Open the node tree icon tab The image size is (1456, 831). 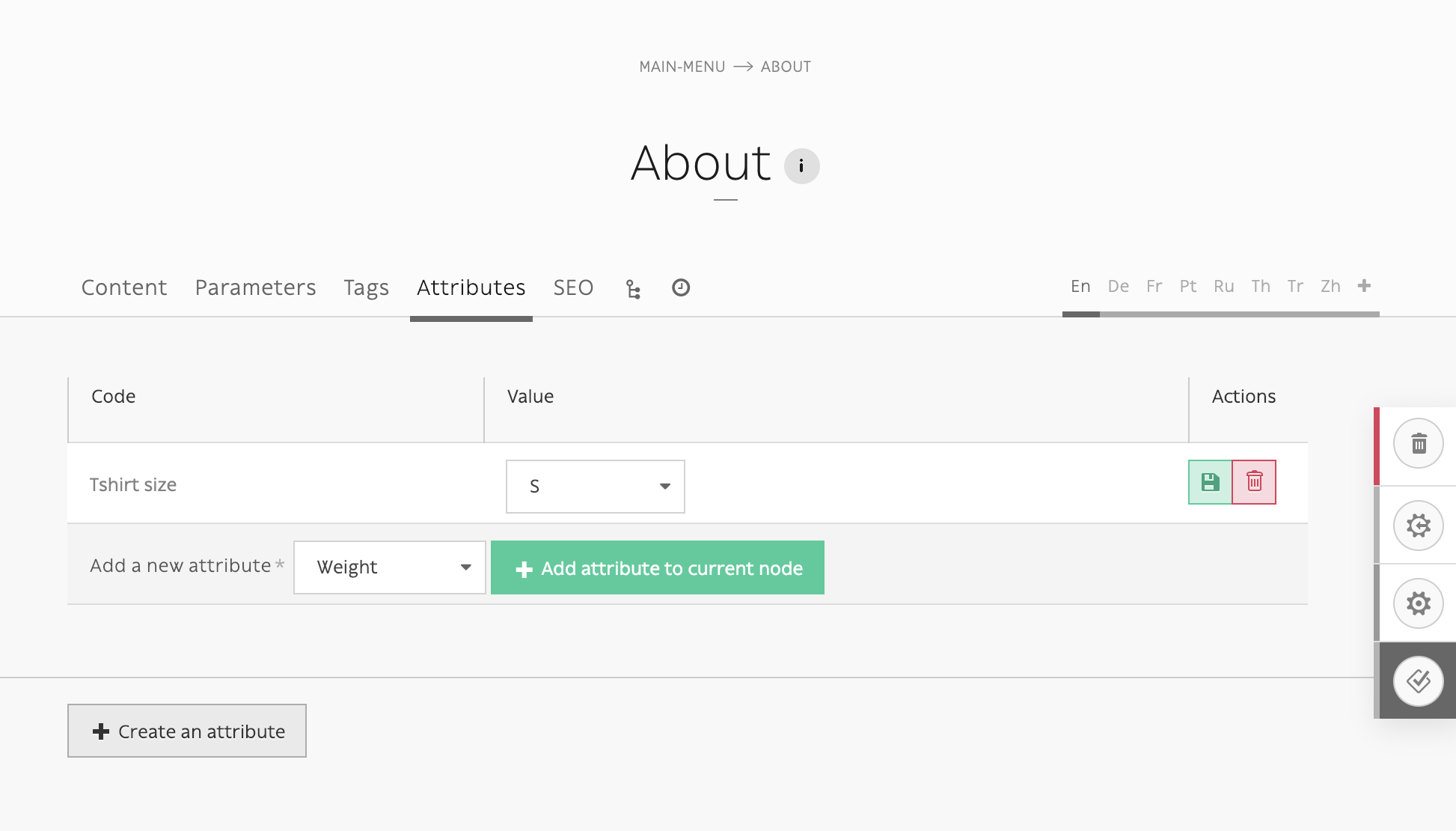point(633,289)
